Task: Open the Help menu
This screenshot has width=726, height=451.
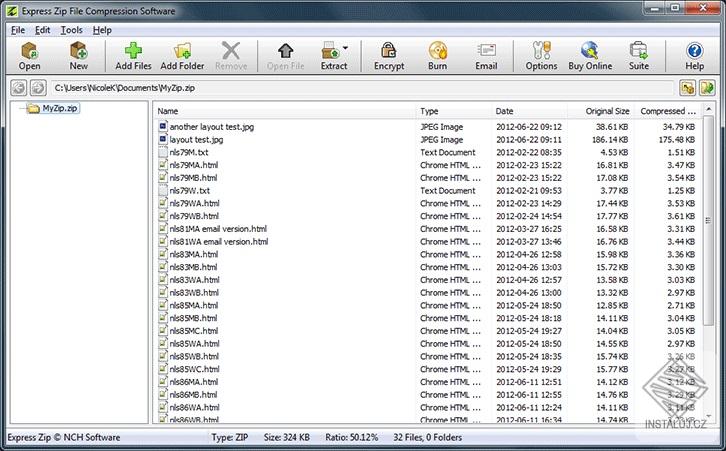Action: pyautogui.click(x=102, y=30)
